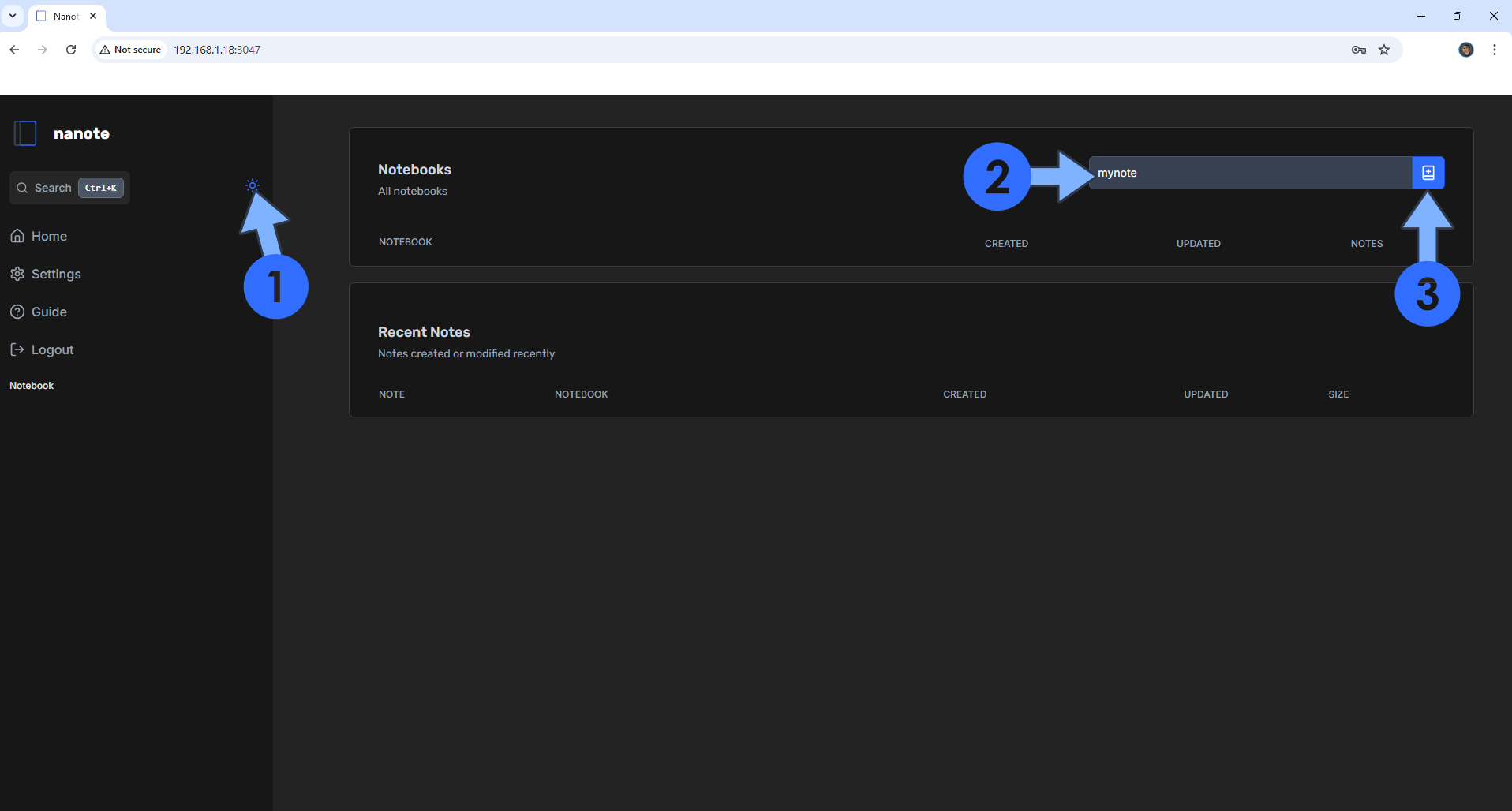Open the tab search dropdown arrow

13,16
